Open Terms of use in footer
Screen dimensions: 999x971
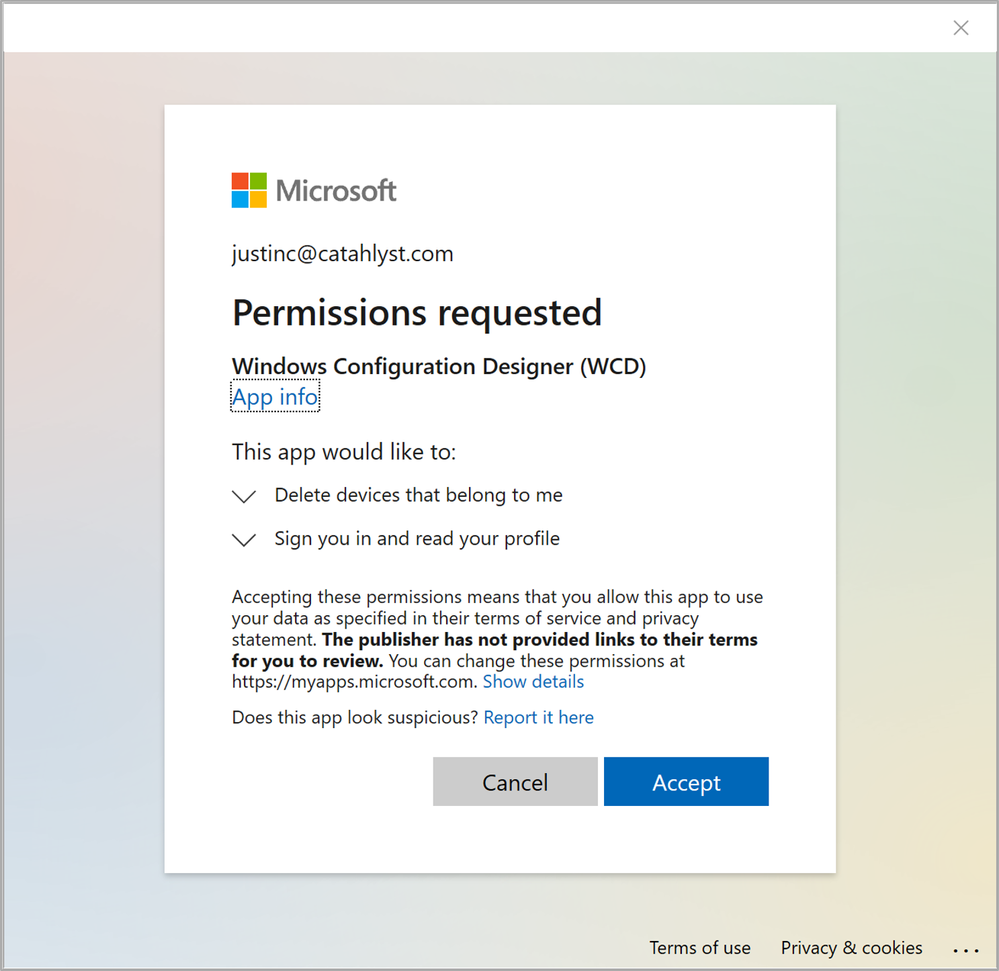700,948
